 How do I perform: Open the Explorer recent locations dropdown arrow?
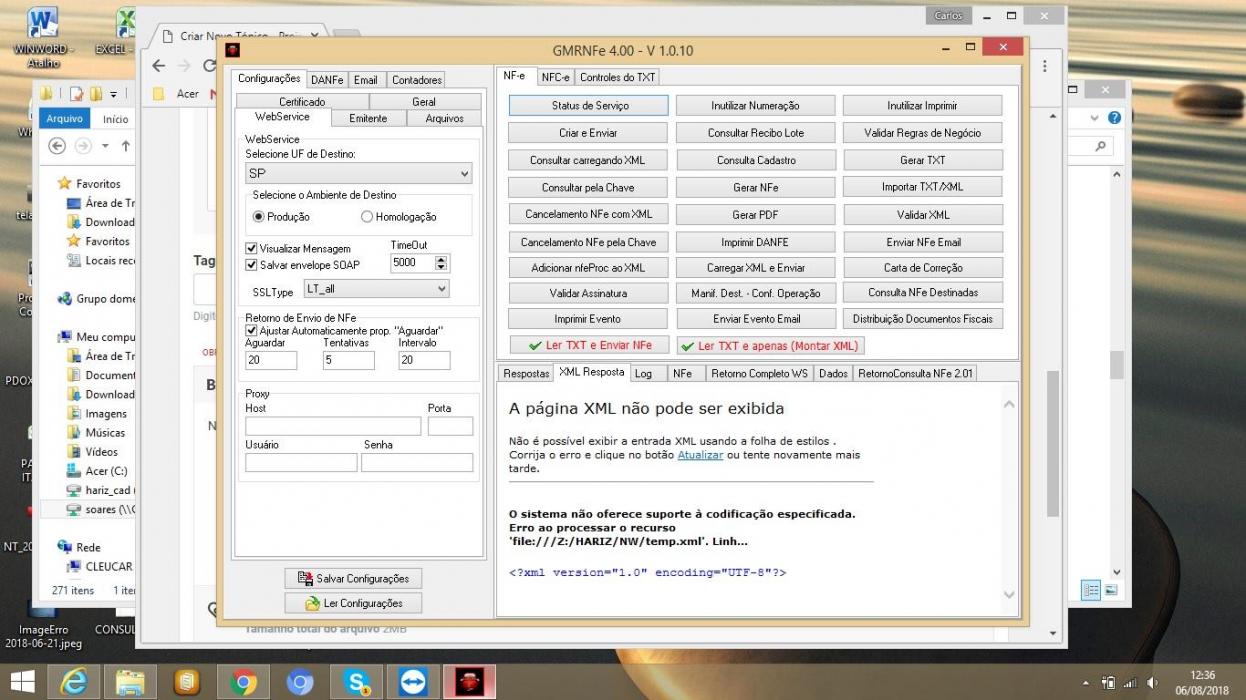tap(107, 146)
